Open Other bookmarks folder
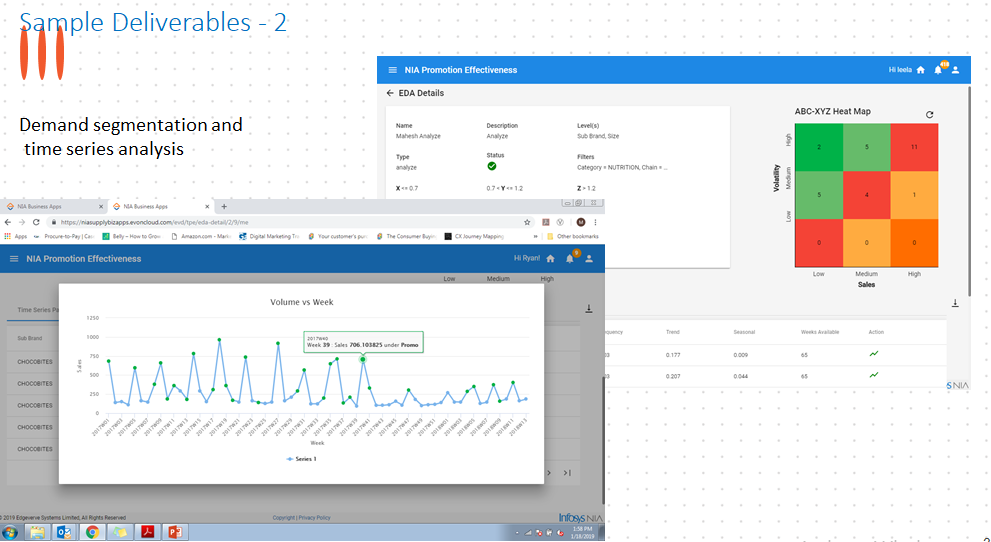The width and height of the screenshot is (991, 542). (x=573, y=236)
